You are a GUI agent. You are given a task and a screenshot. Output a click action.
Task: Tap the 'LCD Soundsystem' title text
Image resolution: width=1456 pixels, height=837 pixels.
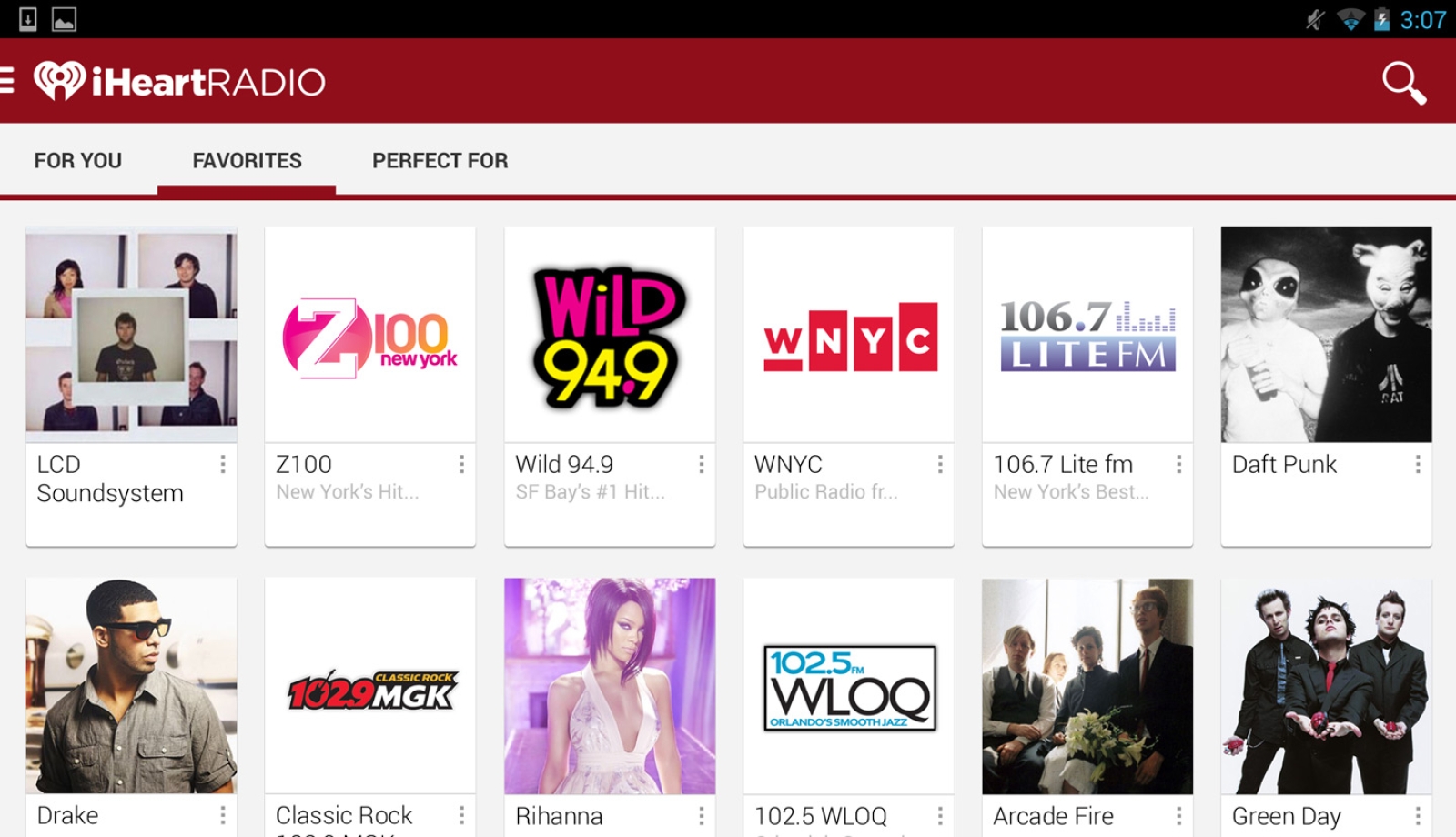110,479
